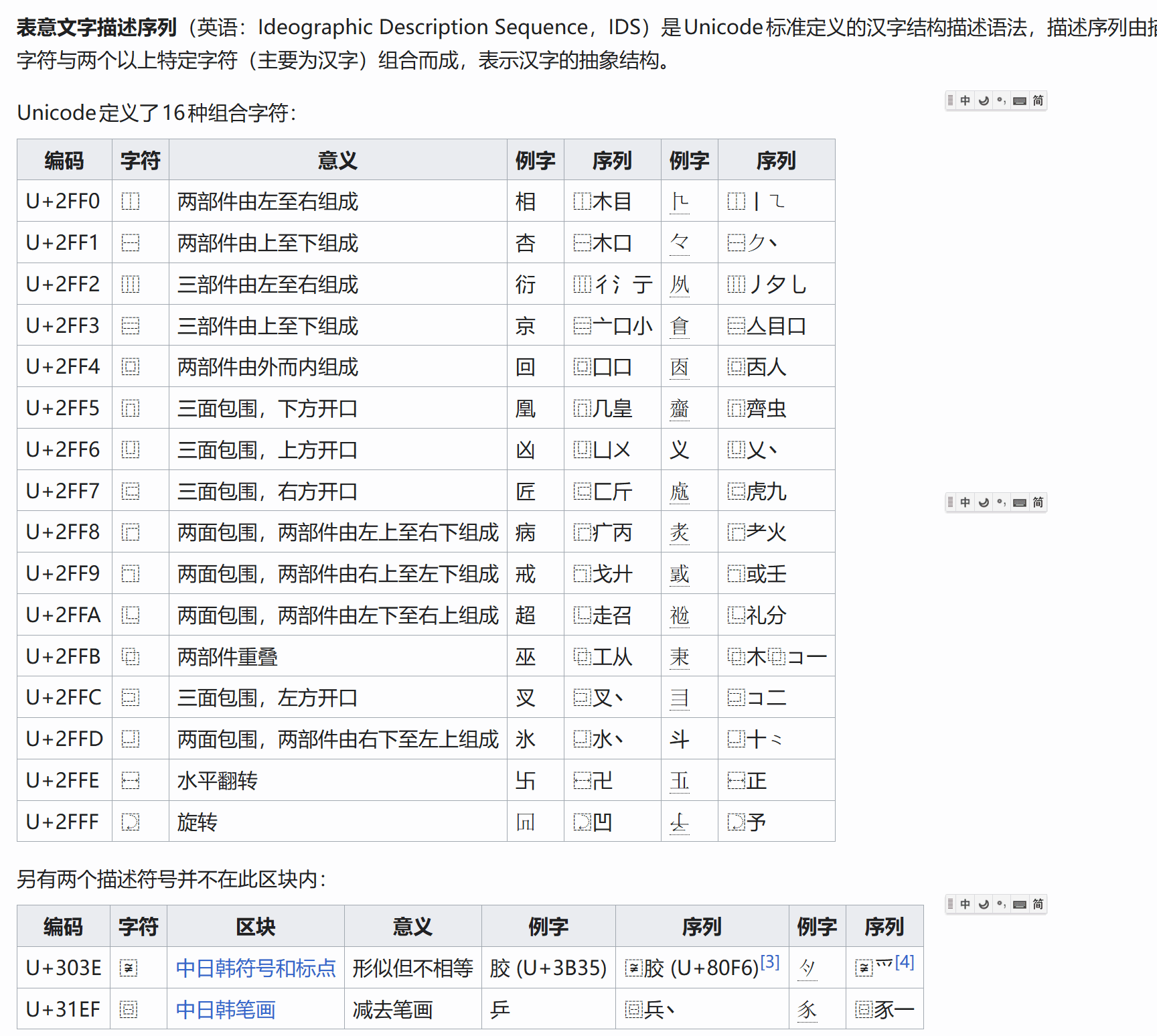Select the code cell U+2FFB
The image size is (1157, 1036).
[64, 656]
